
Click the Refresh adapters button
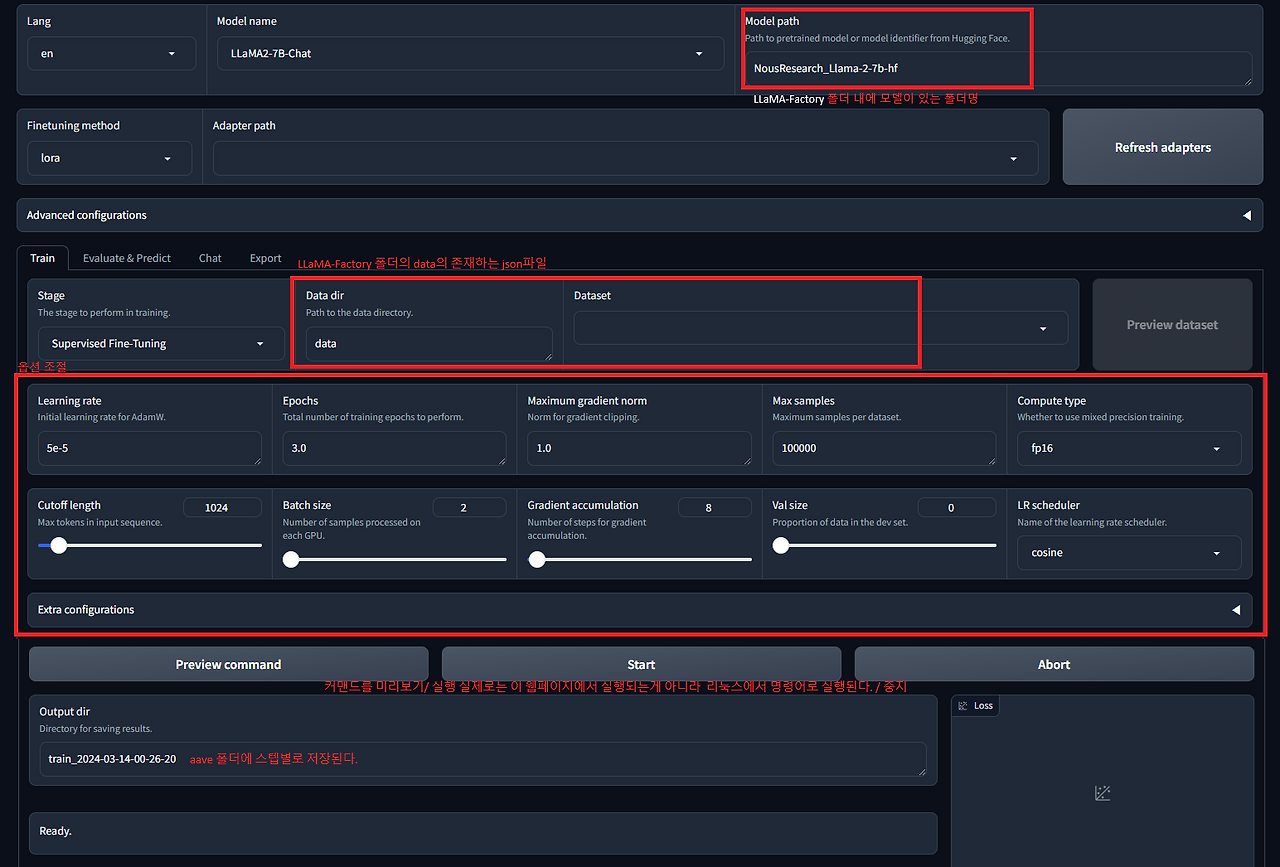tap(1163, 147)
